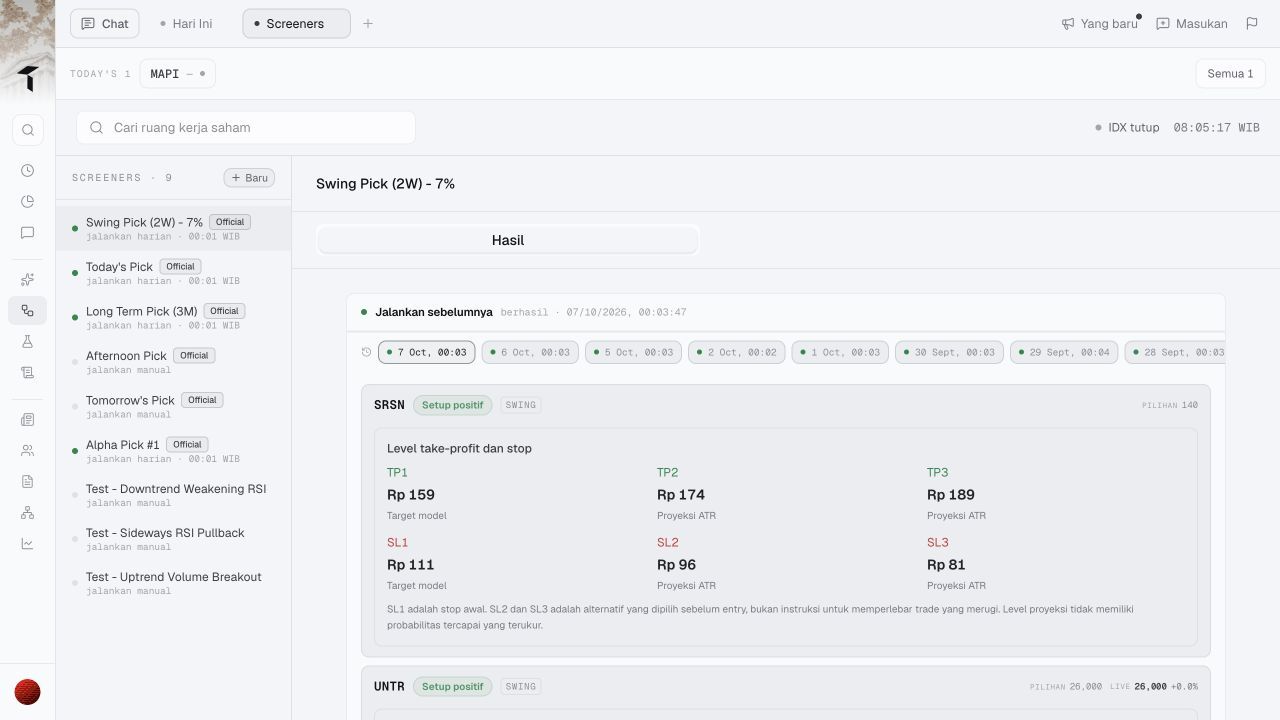The height and width of the screenshot is (720, 1280).
Task: Switch to the Hari Ini tab
Action: click(186, 24)
